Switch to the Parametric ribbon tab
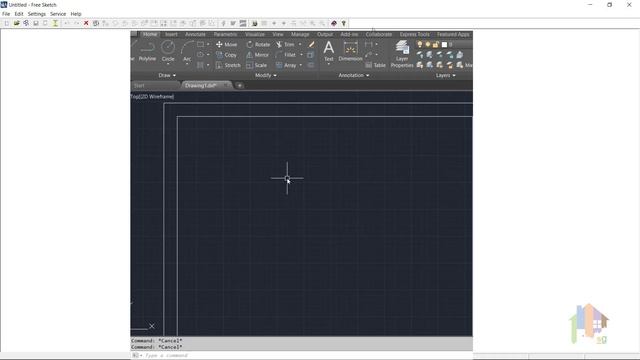Image resolution: width=640 pixels, height=360 pixels. [x=225, y=34]
